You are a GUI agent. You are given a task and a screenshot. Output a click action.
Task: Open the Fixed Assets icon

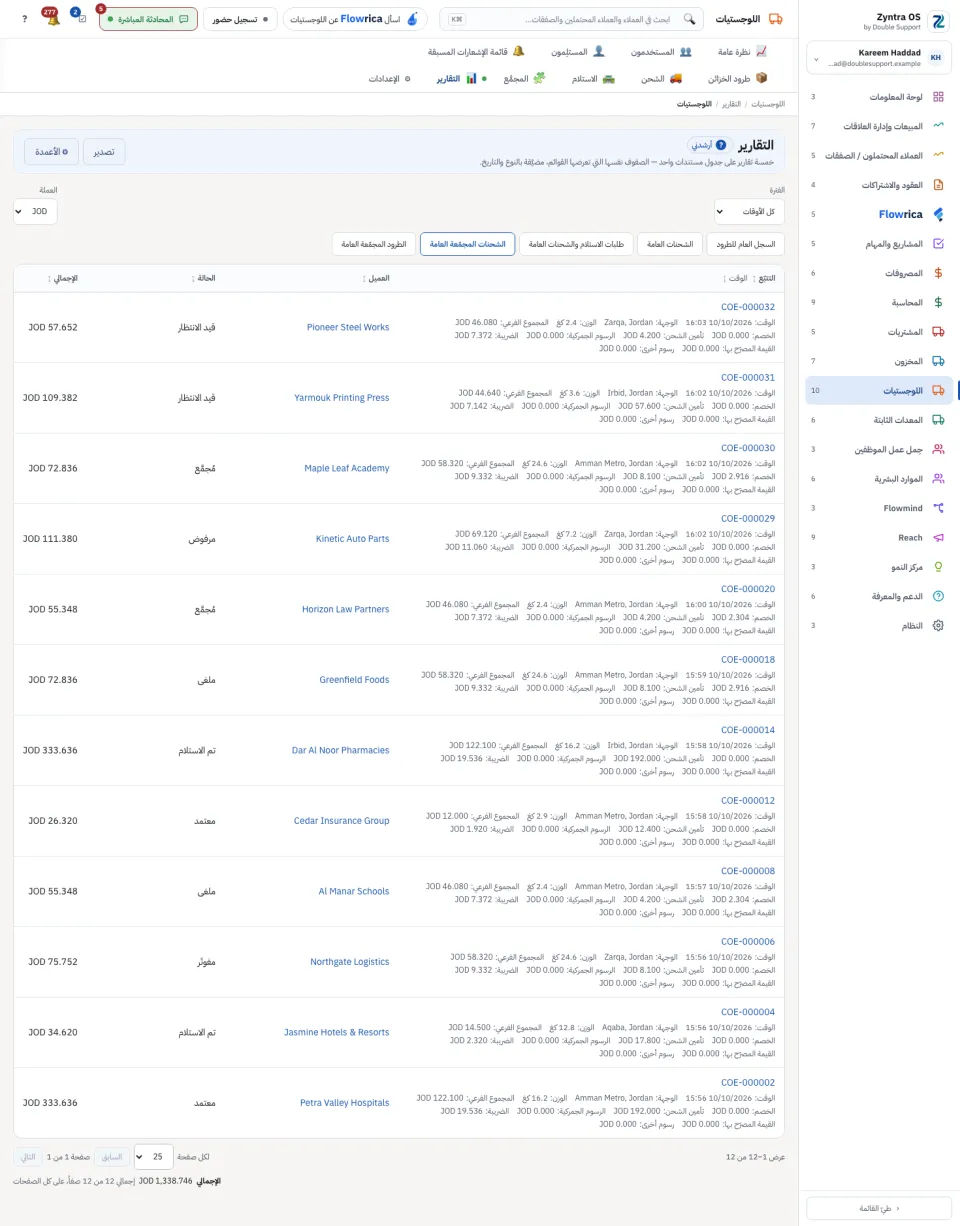point(938,420)
